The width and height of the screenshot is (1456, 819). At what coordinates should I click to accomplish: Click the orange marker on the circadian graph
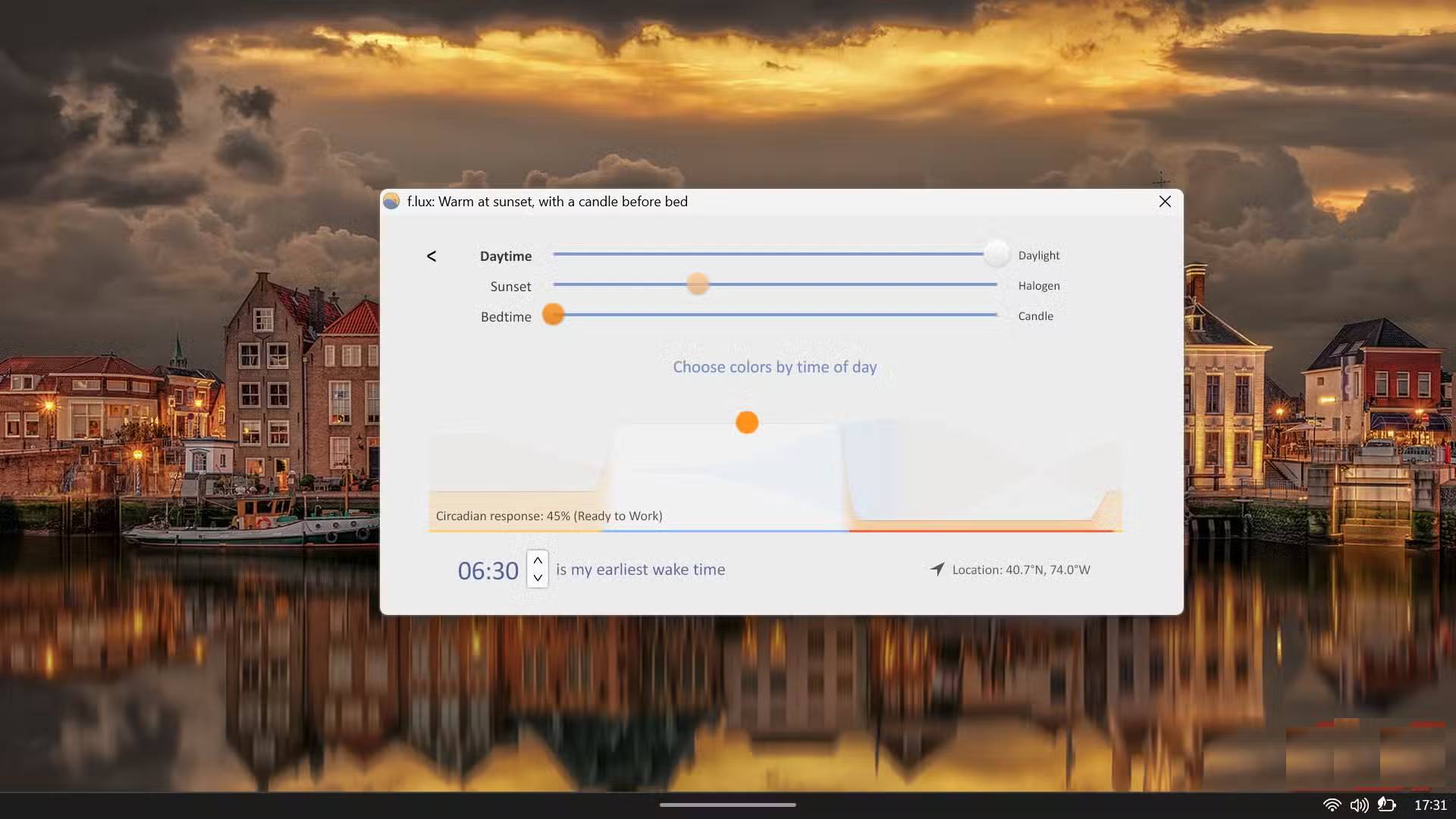click(746, 422)
